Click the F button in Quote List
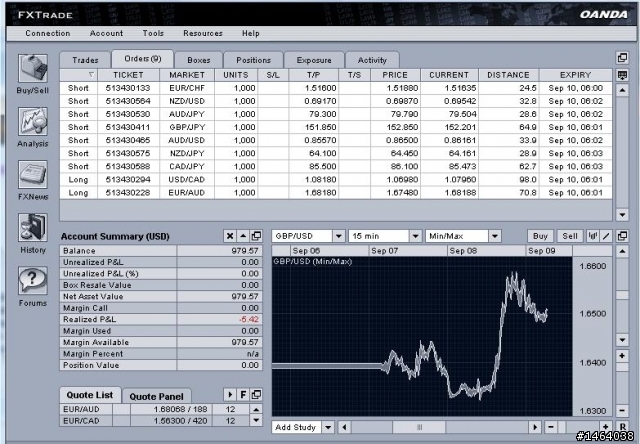 tap(243, 395)
